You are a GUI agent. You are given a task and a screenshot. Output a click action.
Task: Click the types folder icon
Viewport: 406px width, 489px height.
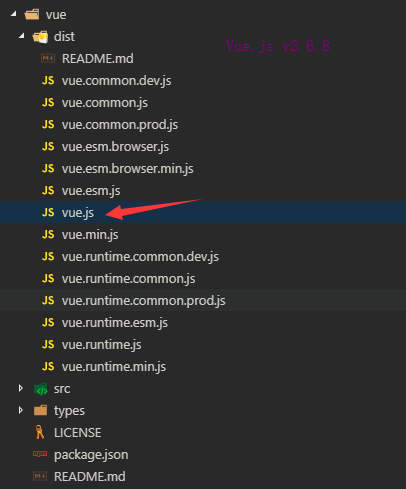40,410
